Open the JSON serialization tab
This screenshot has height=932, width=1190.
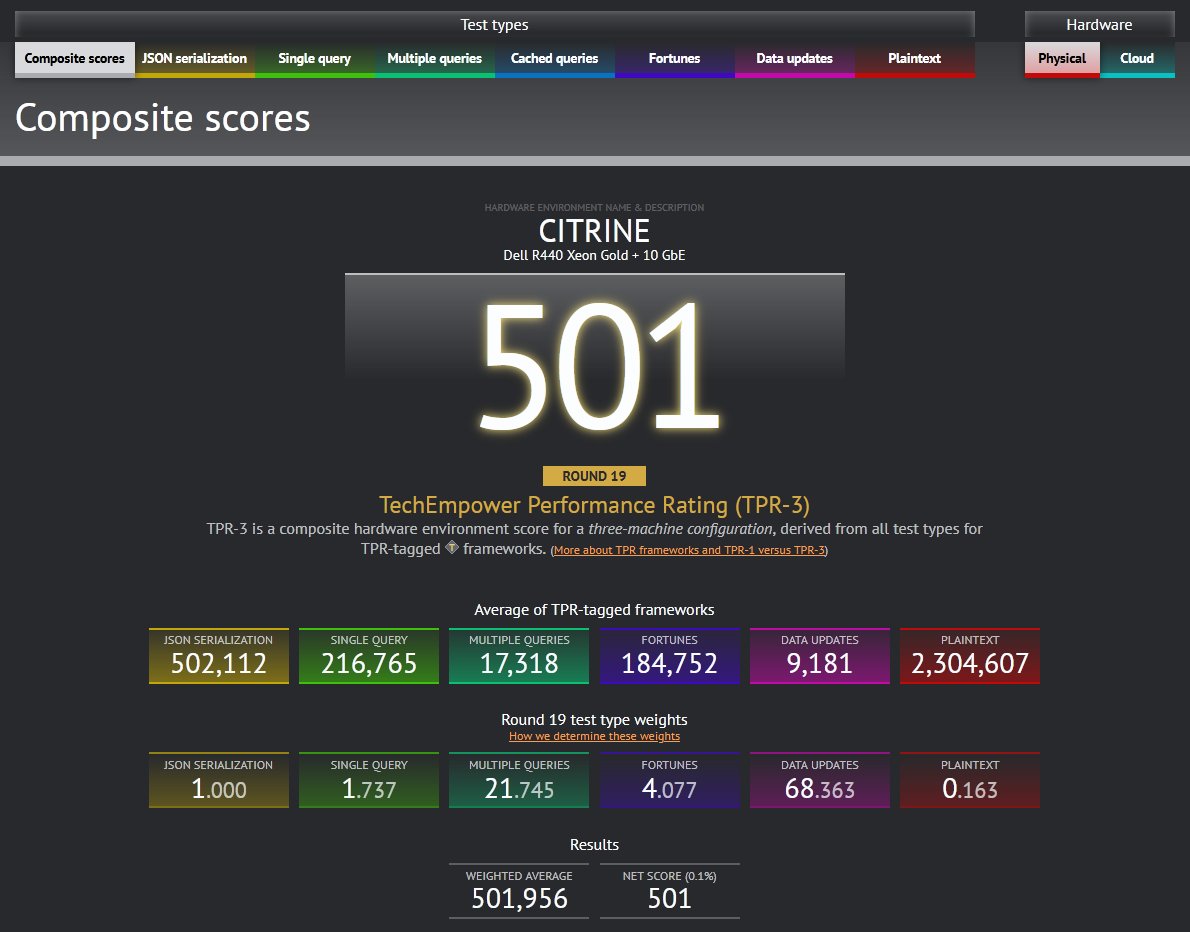194,59
